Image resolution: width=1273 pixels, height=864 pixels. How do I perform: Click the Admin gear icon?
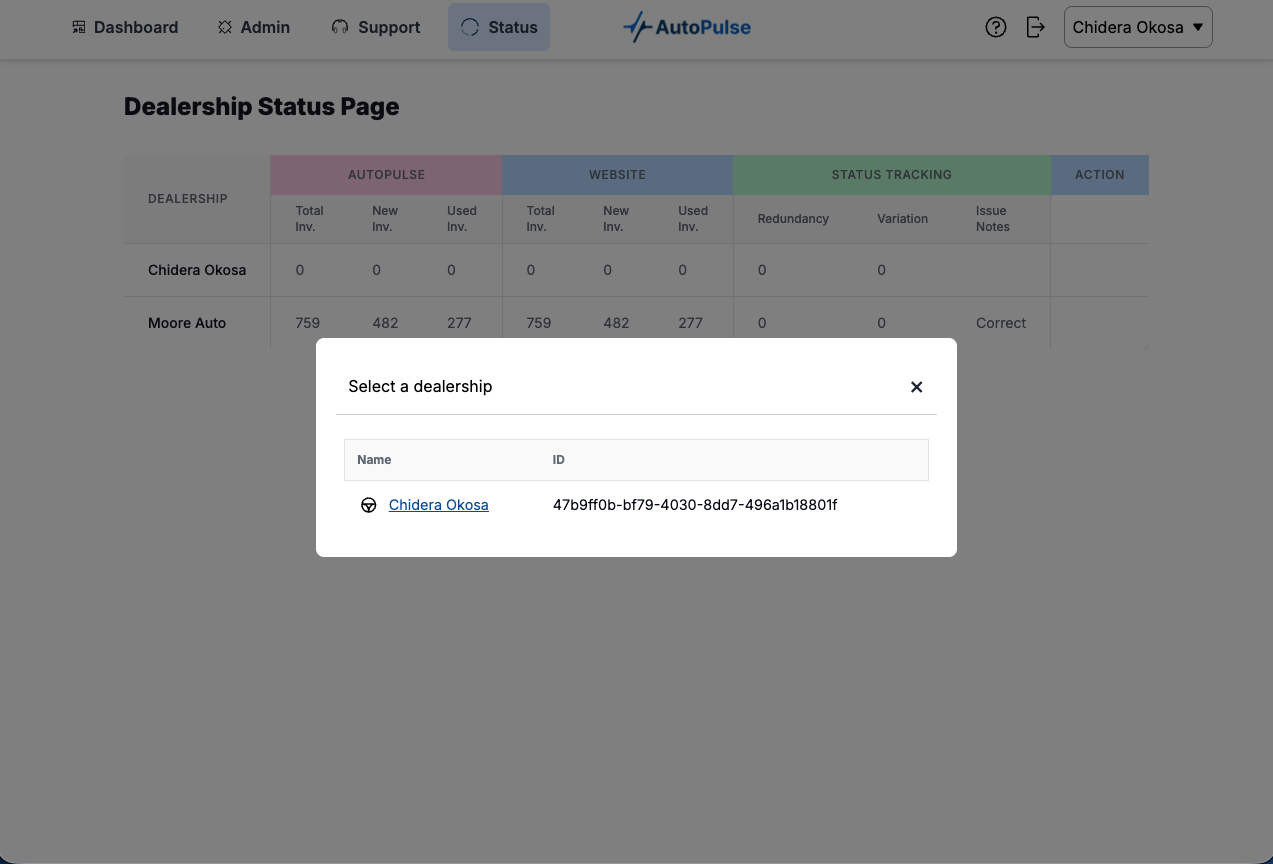pyautogui.click(x=225, y=28)
